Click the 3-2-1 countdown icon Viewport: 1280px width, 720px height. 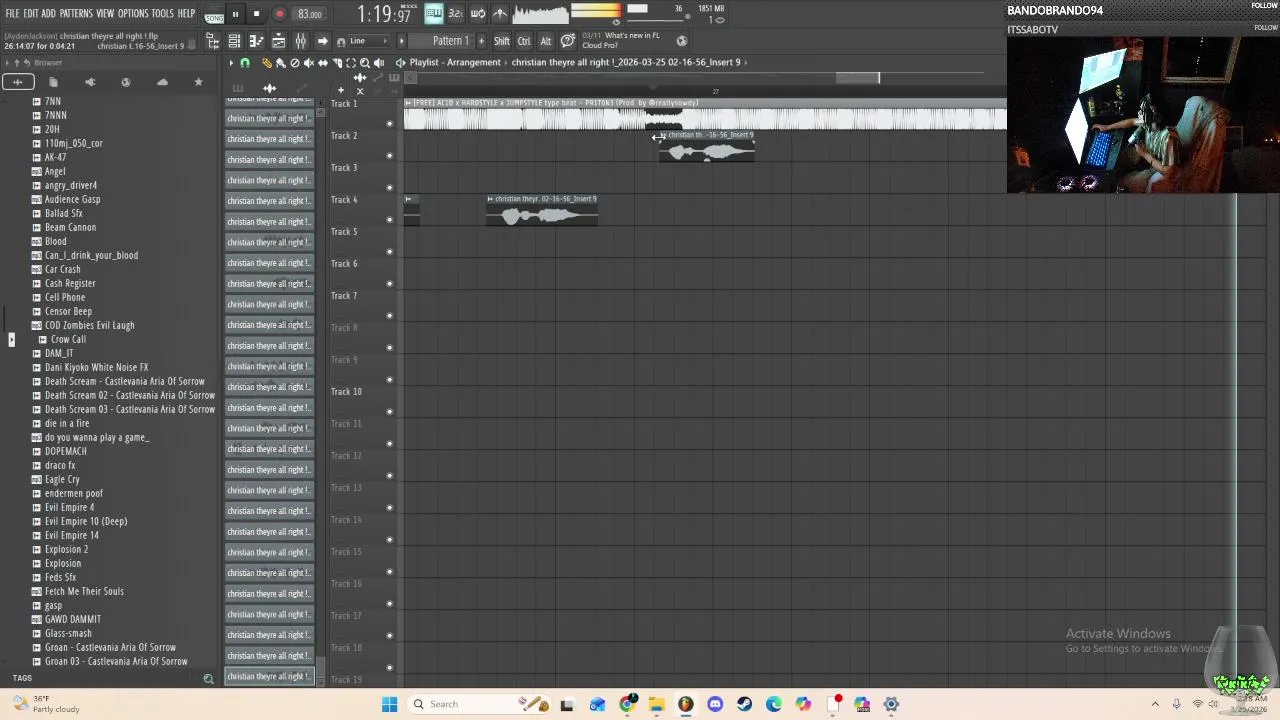click(x=456, y=14)
